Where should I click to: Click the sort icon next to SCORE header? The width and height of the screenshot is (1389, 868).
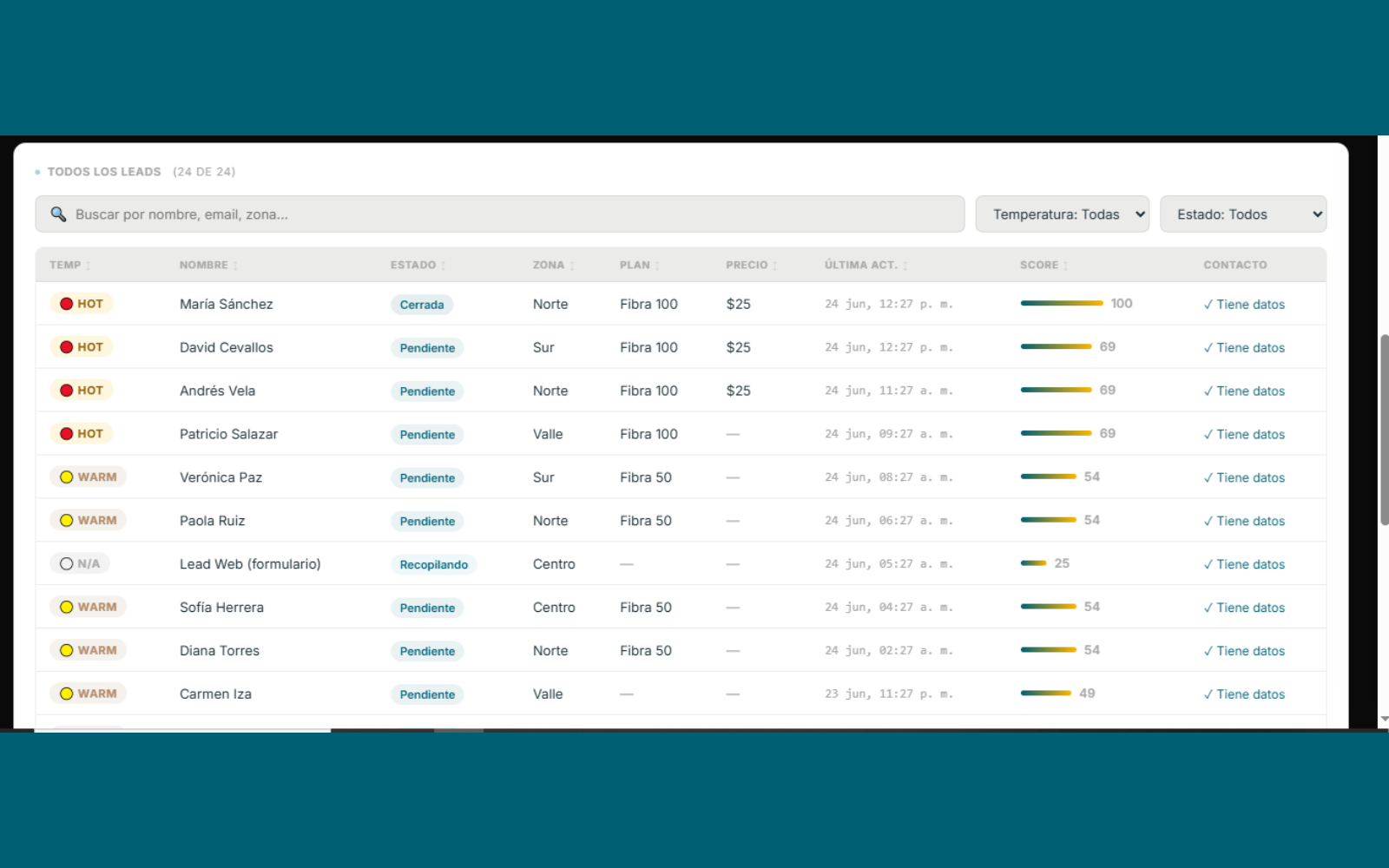[1065, 266]
